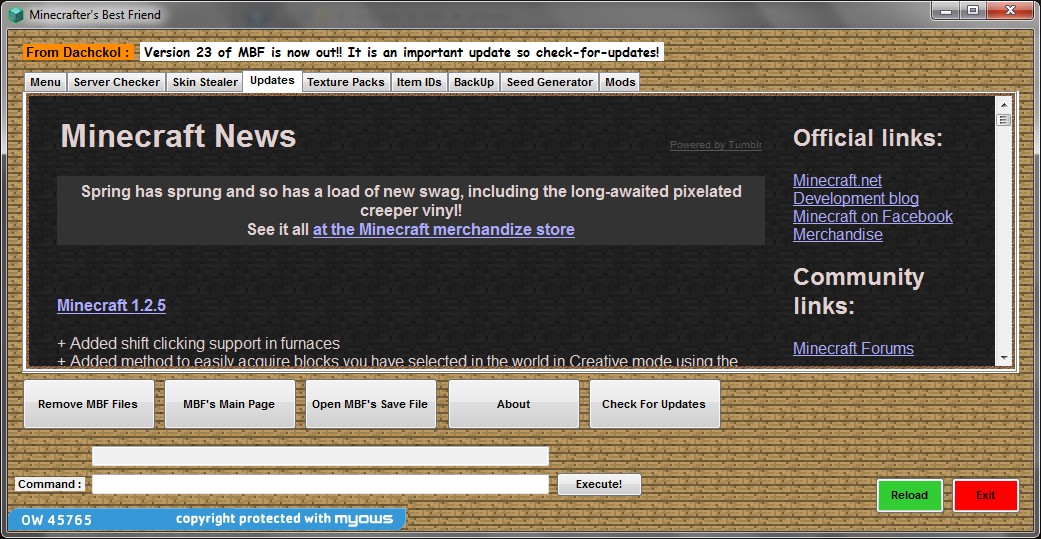Open the Development blog link
The width and height of the screenshot is (1041, 539).
tap(856, 198)
